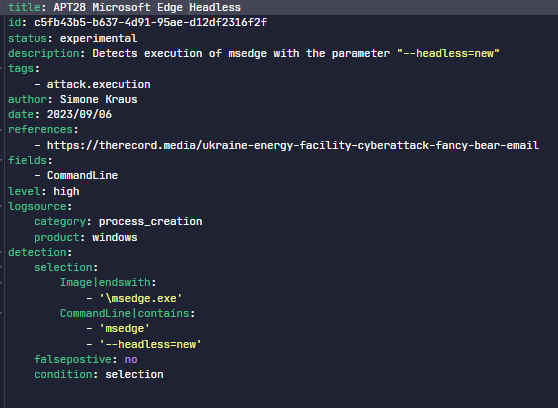The height and width of the screenshot is (408, 558).
Task: Click the 'fields' key
Action: coord(27,161)
